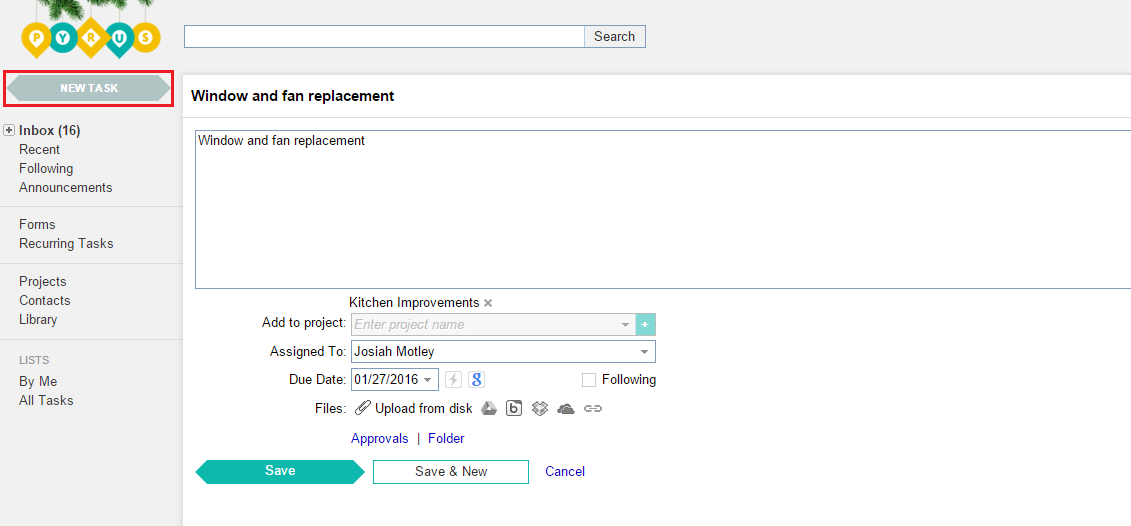The width and height of the screenshot is (1131, 526).
Task: Attach a file via Upload from disk
Action: click(x=413, y=408)
